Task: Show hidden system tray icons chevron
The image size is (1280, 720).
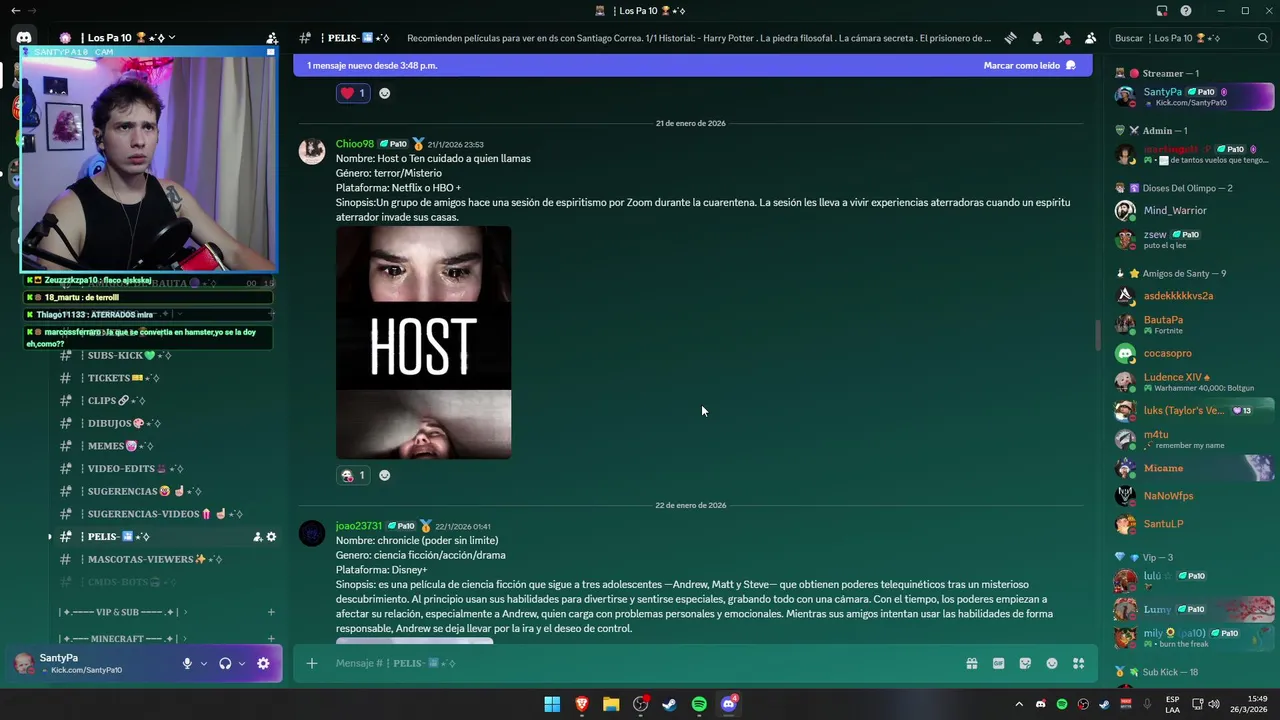Action: (x=1019, y=704)
